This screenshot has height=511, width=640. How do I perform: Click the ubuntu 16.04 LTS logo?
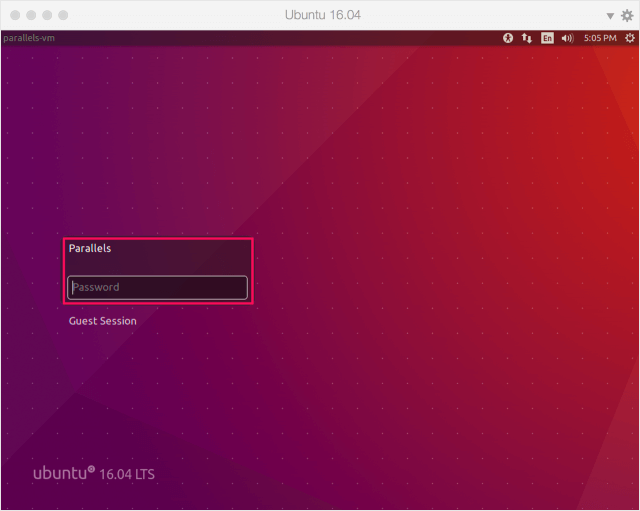94,473
